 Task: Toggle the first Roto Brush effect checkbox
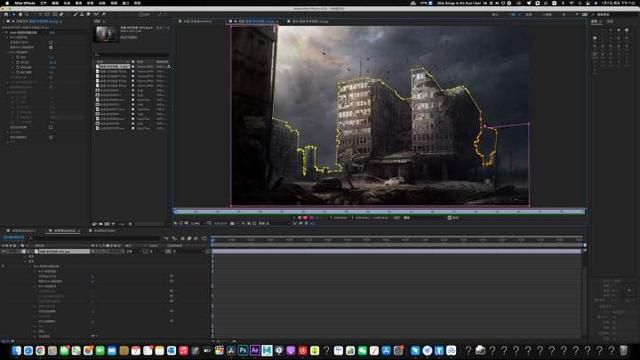[51, 42]
